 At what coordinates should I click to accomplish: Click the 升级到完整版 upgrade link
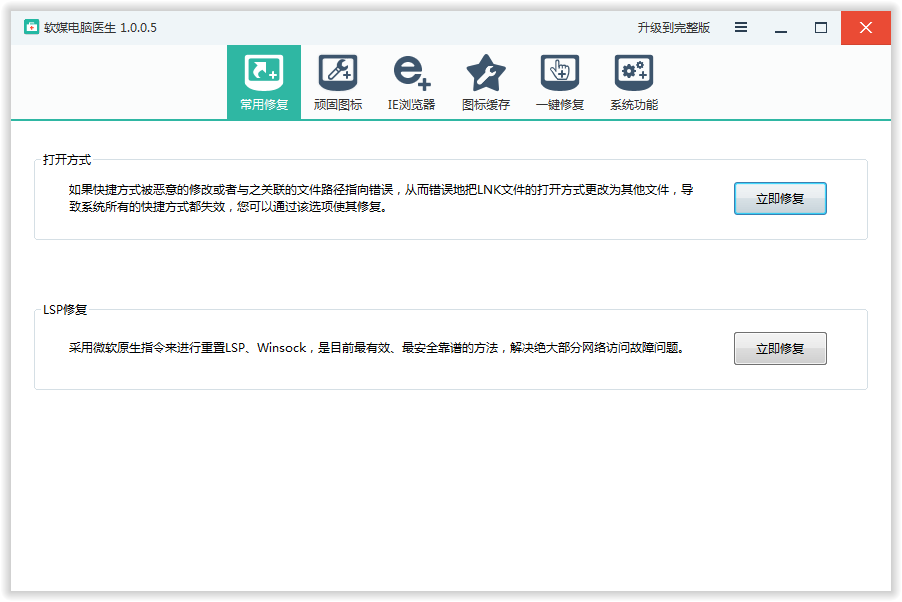click(x=673, y=28)
